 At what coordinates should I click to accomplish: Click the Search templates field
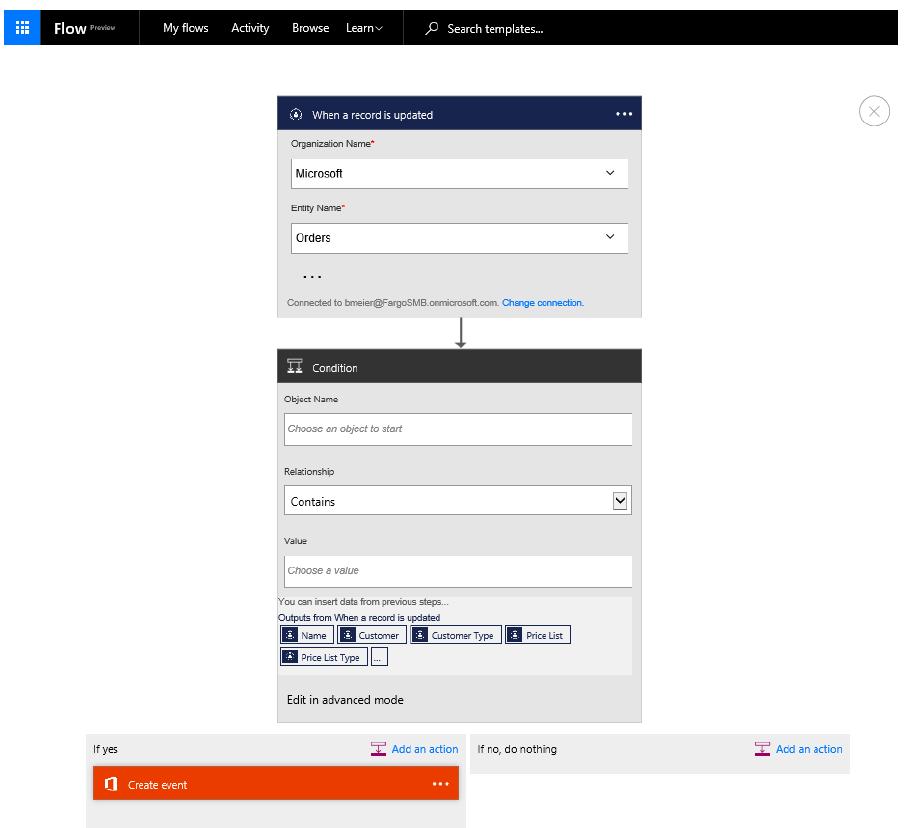pyautogui.click(x=495, y=29)
